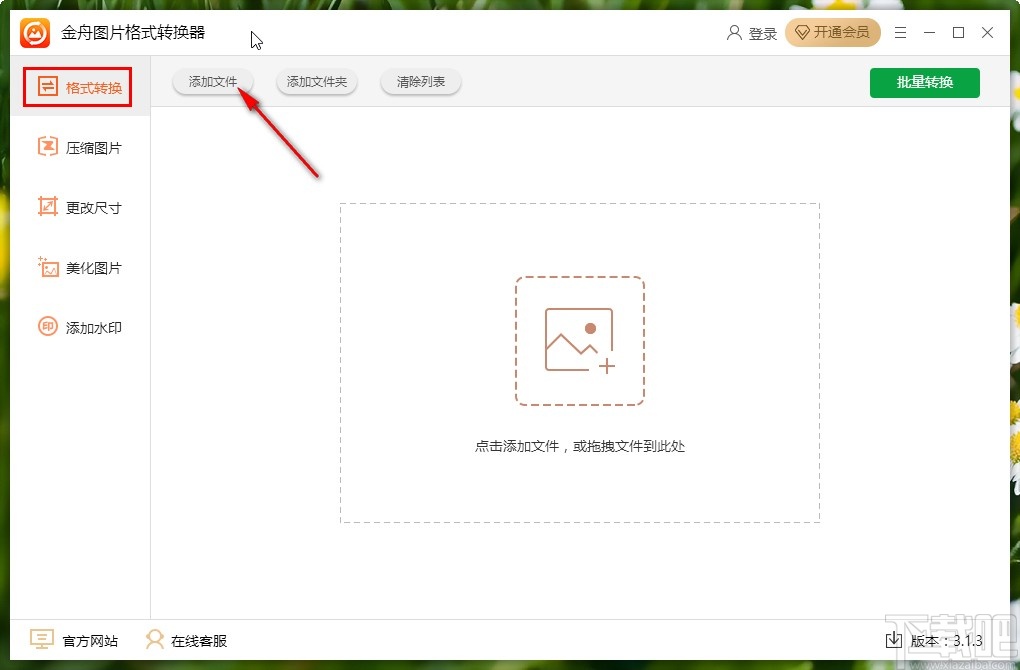This screenshot has height=670, width=1020.
Task: Click the 在线客服 customer service icon
Action: click(x=155, y=639)
